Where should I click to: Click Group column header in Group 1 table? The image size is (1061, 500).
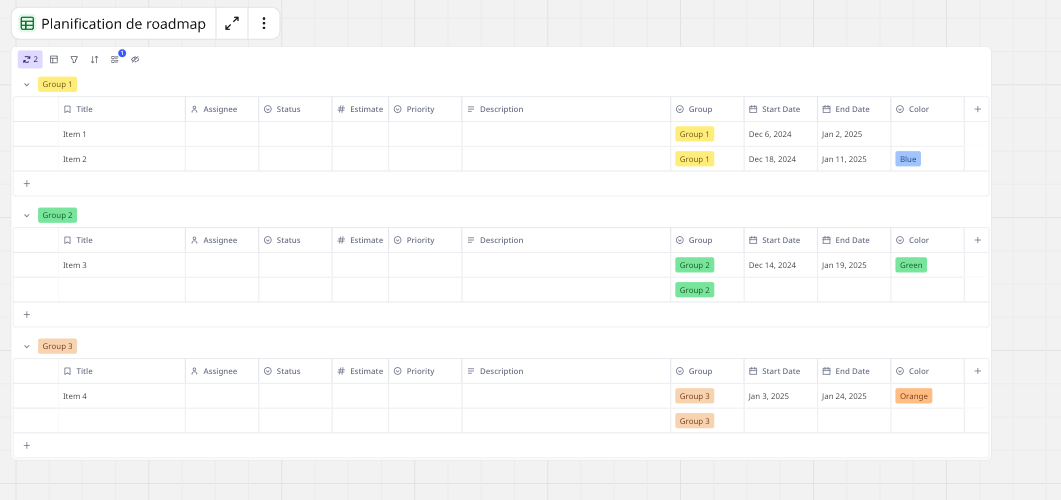[x=707, y=109]
